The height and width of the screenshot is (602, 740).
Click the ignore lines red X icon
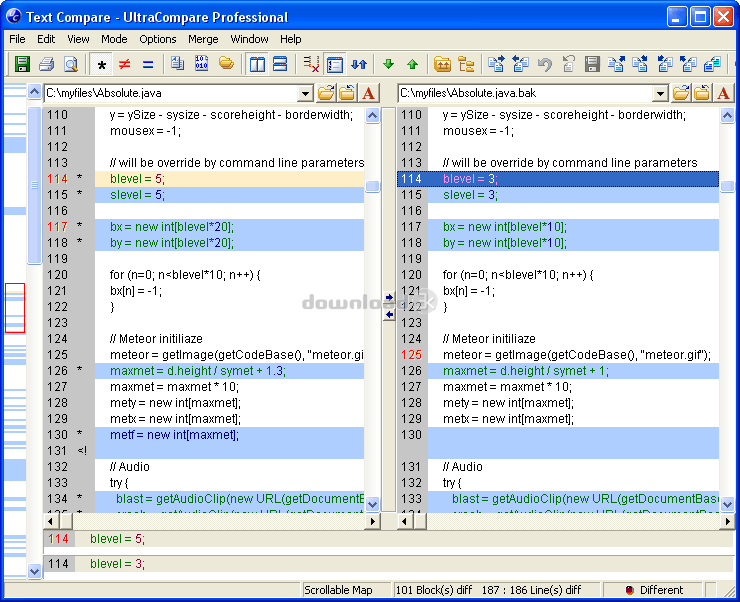[x=311, y=64]
